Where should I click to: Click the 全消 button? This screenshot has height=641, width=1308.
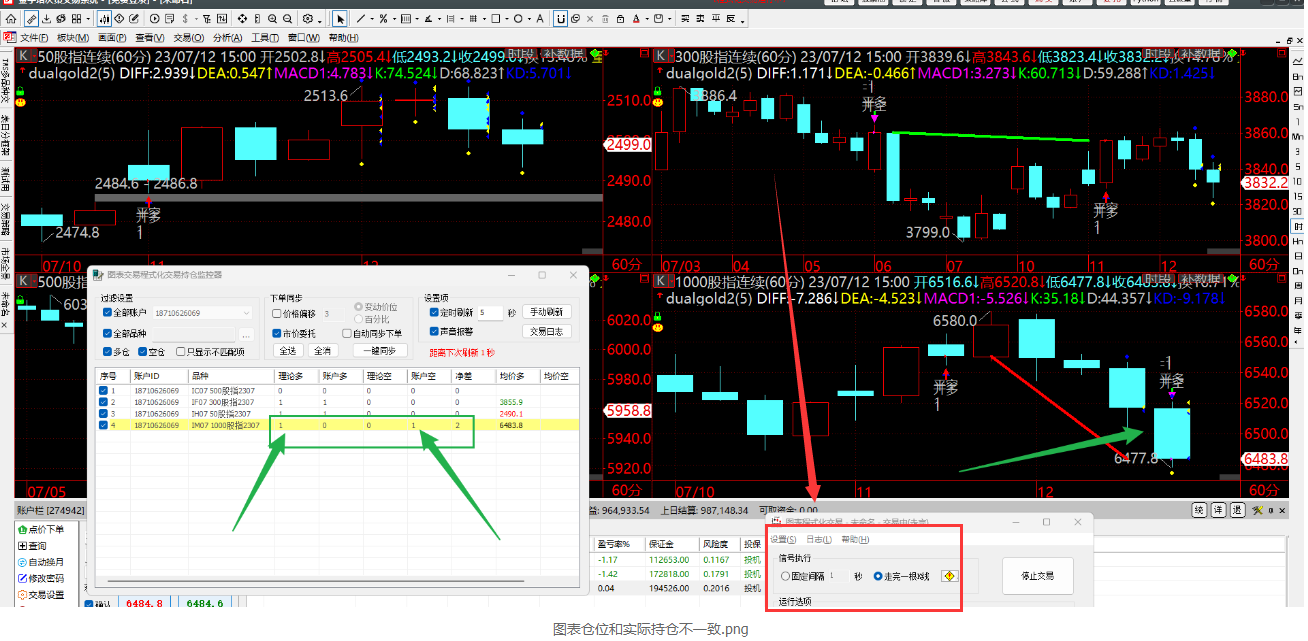(323, 351)
